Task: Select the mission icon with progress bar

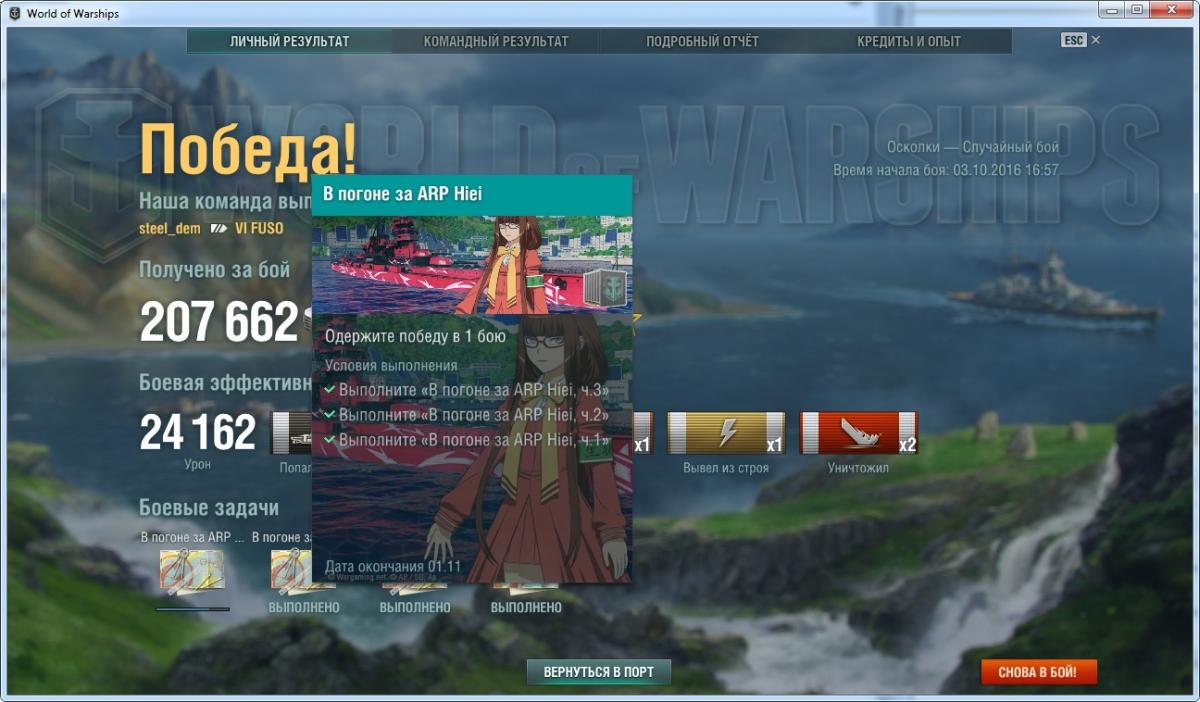Action: (x=192, y=570)
